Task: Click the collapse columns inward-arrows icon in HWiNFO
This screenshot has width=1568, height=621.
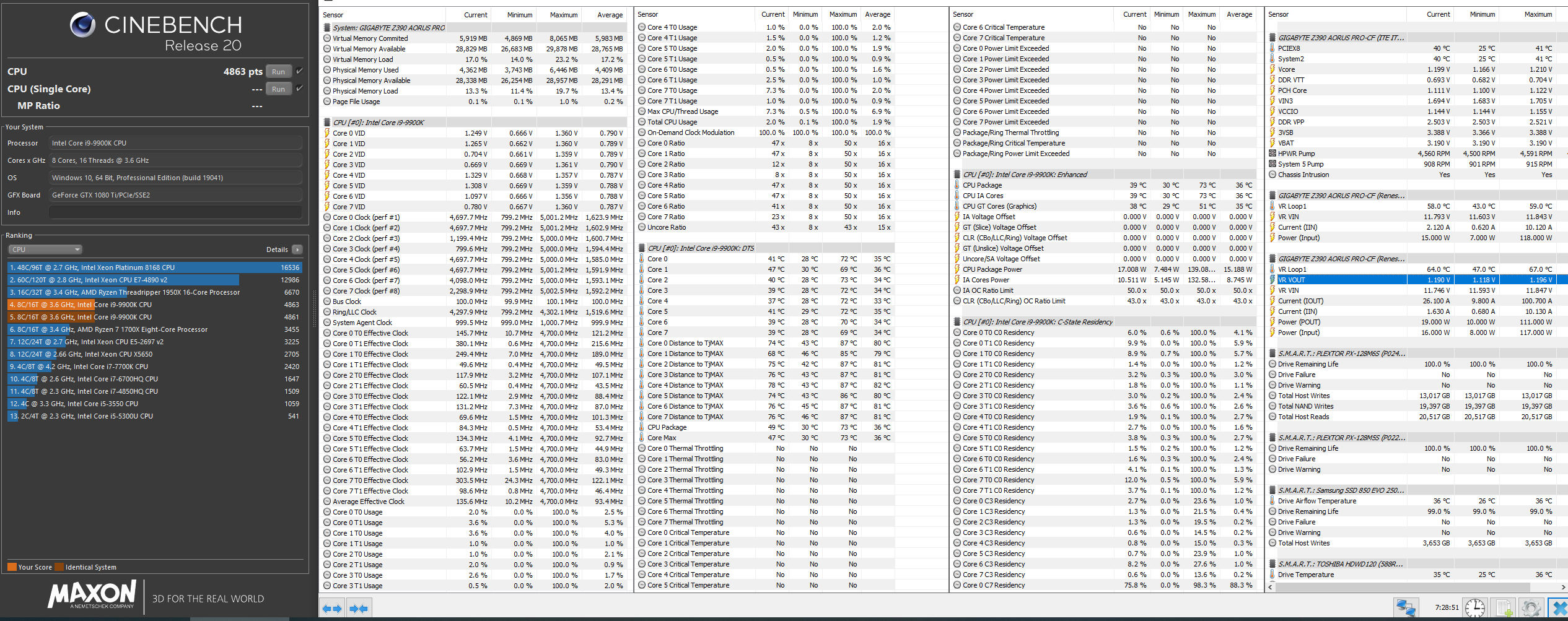Action: (359, 609)
